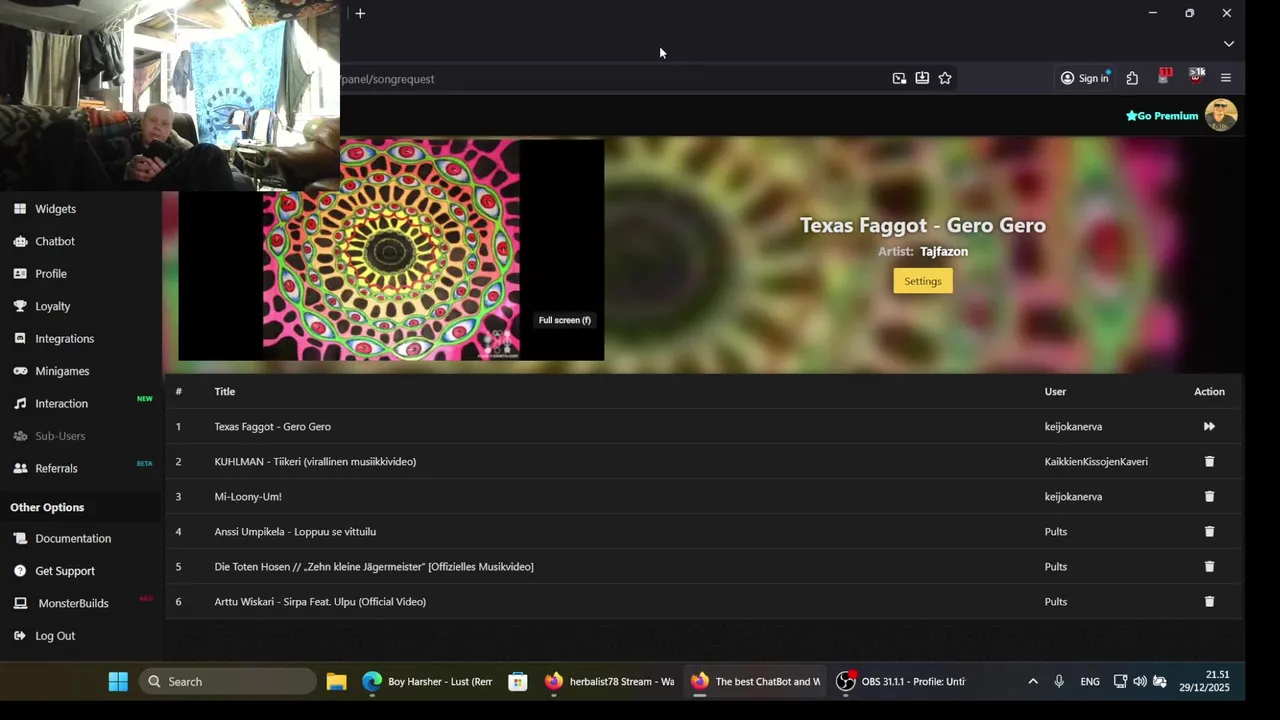Open File Explorer from taskbar
This screenshot has height=720, width=1280.
click(336, 682)
